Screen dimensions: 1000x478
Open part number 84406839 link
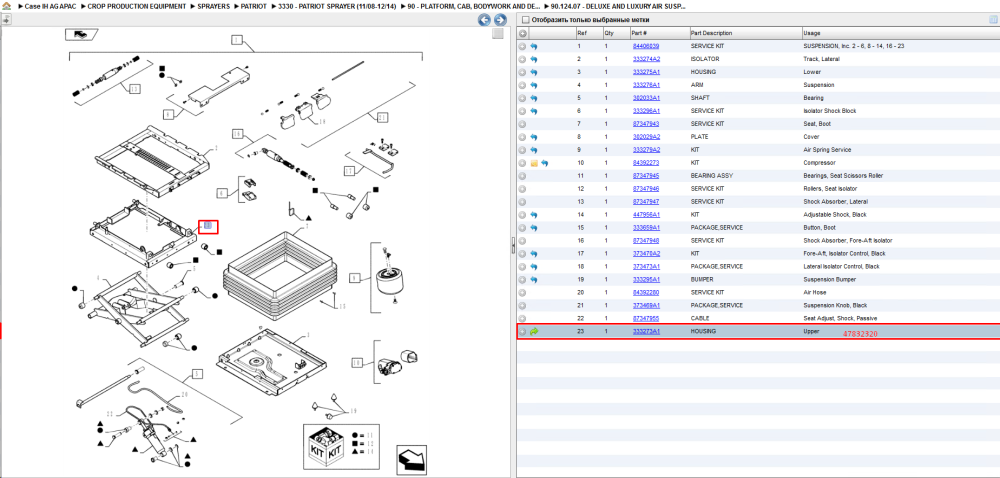tap(645, 47)
